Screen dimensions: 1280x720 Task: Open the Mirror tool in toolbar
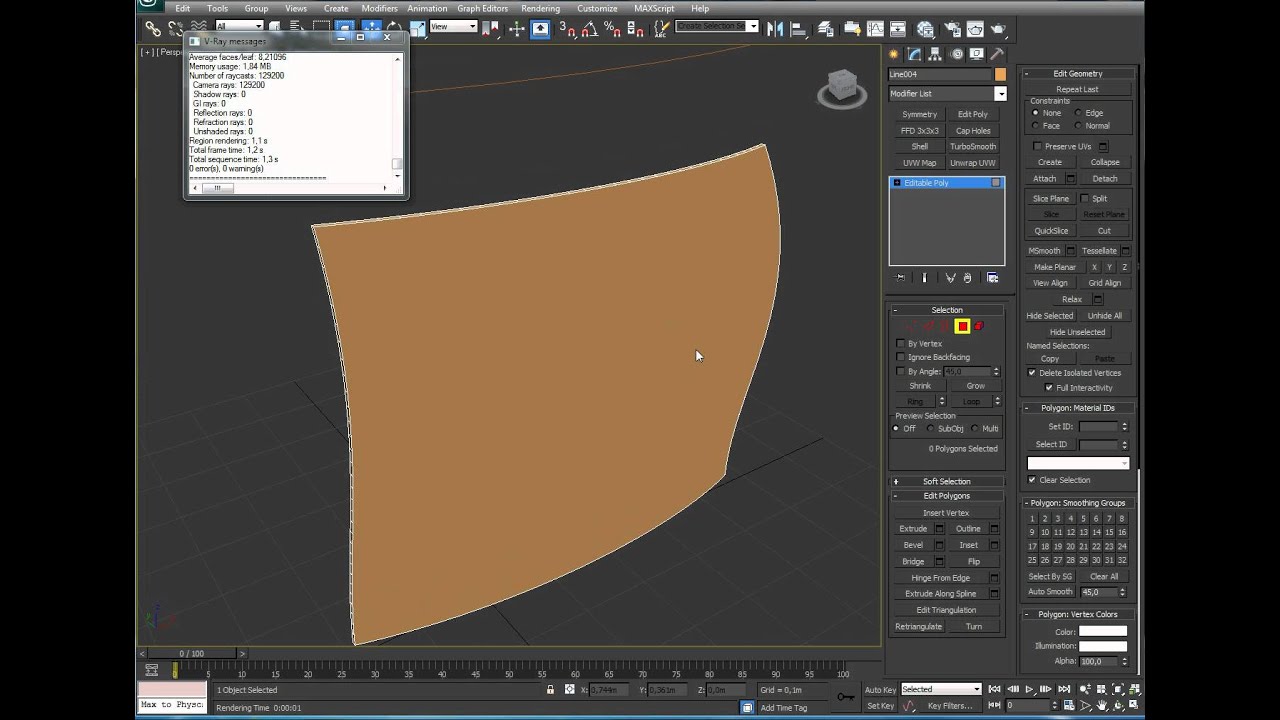(774, 28)
